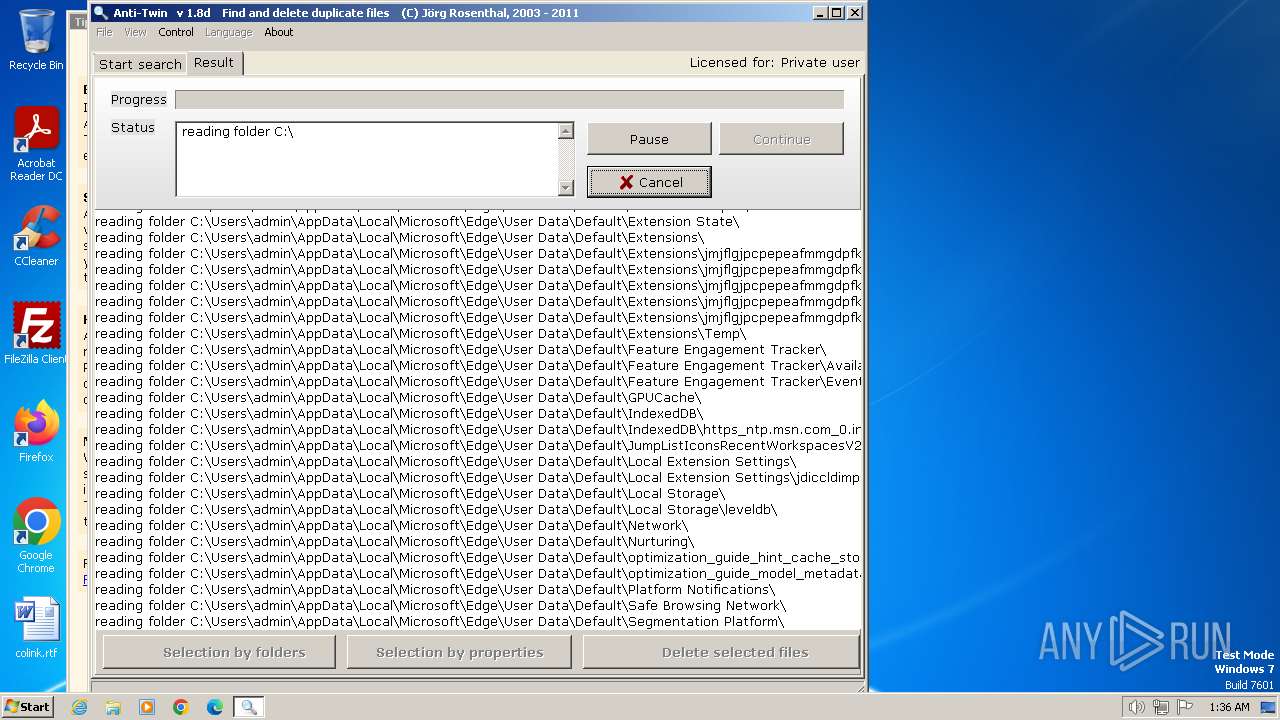Open the About menu
Screen dimensions: 1280x720
pyautogui.click(x=279, y=32)
